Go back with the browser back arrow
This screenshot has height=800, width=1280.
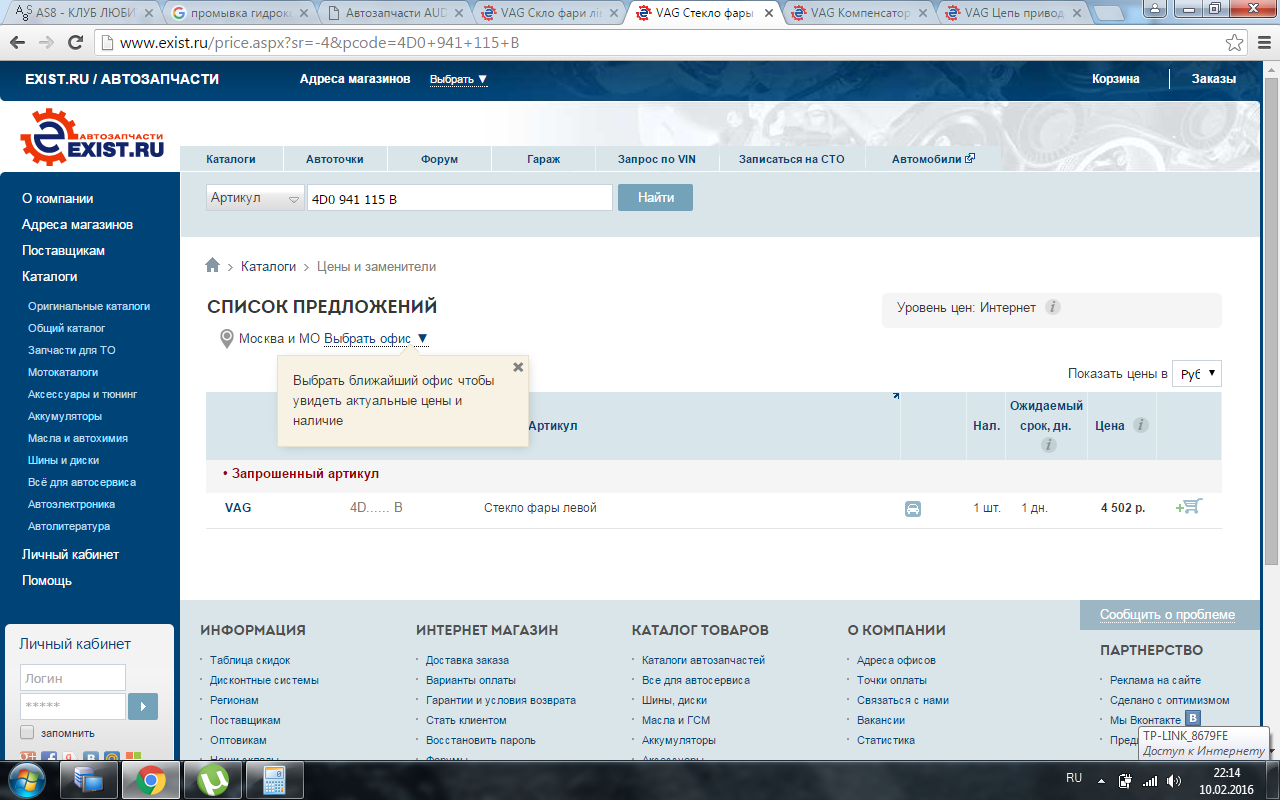[18, 43]
